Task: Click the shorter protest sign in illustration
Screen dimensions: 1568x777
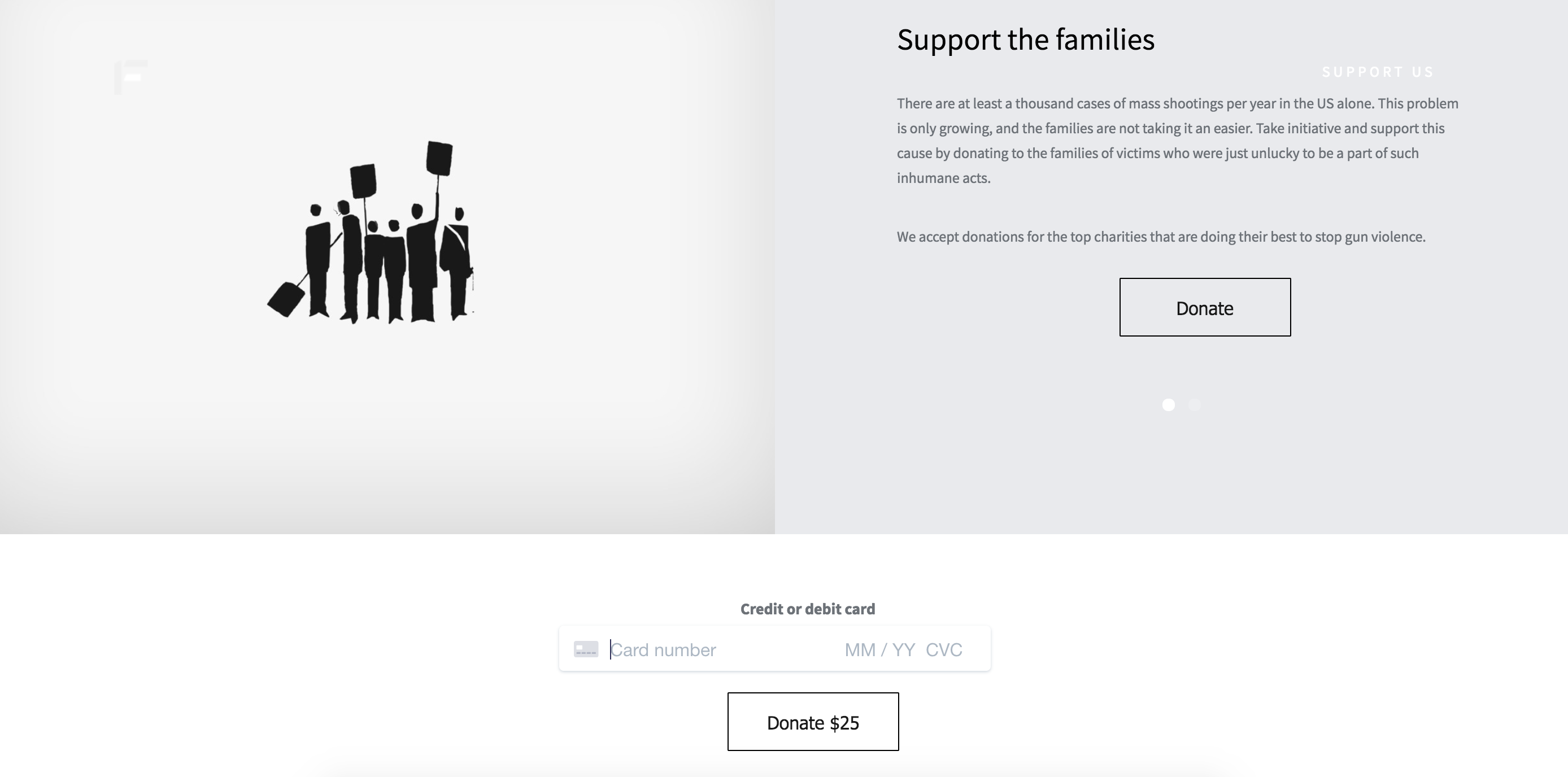Action: pyautogui.click(x=363, y=181)
